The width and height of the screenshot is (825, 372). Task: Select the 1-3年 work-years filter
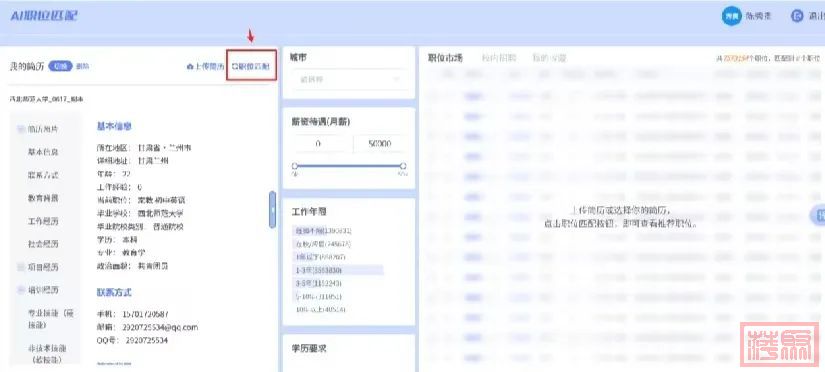(337, 270)
